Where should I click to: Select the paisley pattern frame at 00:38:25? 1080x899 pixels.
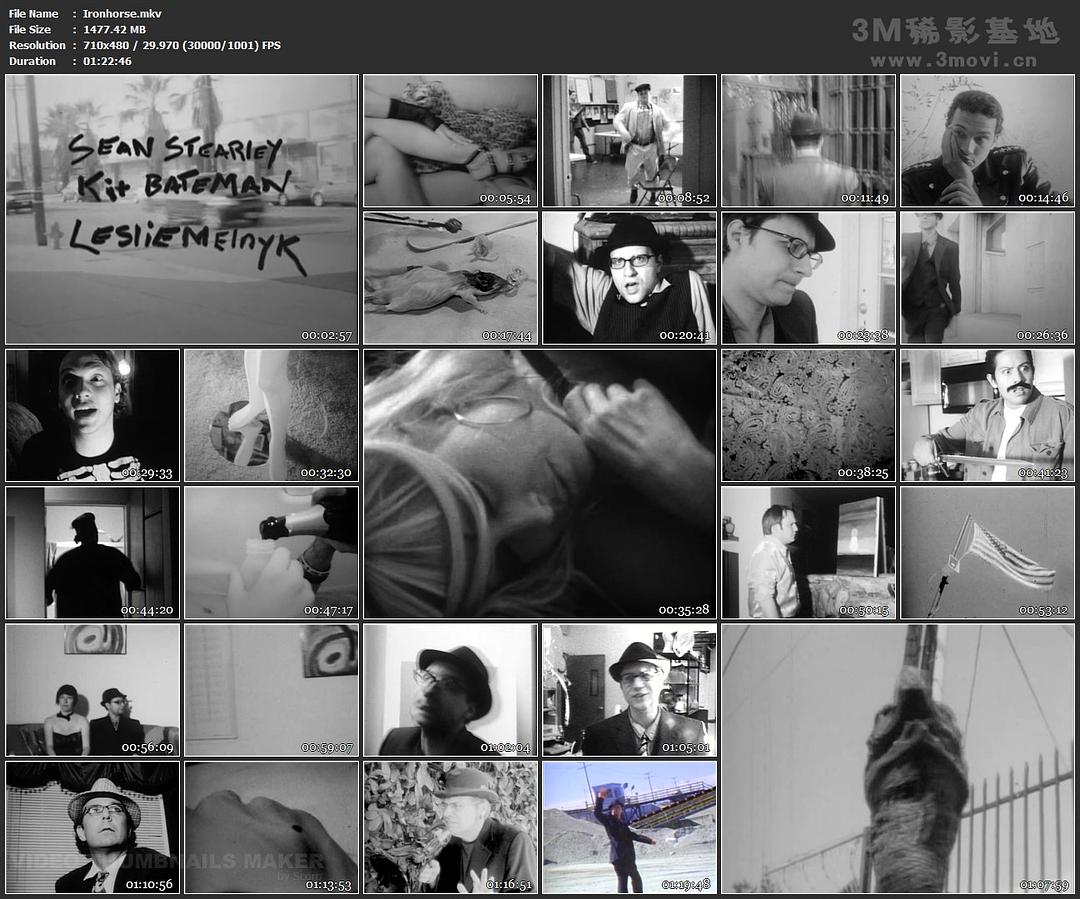(808, 415)
